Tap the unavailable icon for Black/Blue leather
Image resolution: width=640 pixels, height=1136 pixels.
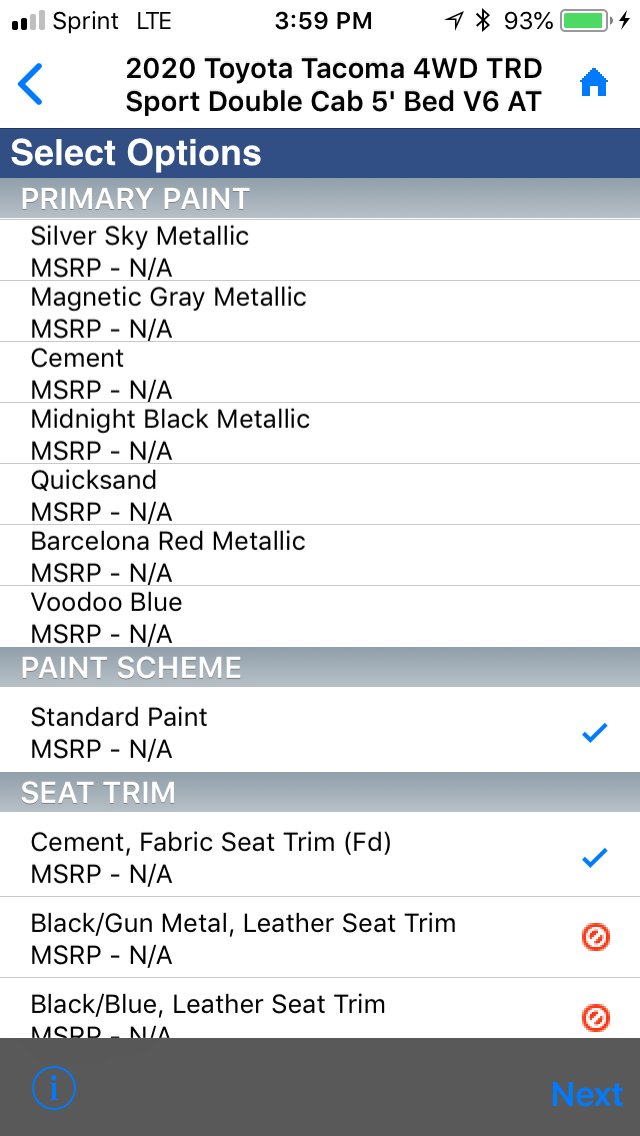[596, 1018]
